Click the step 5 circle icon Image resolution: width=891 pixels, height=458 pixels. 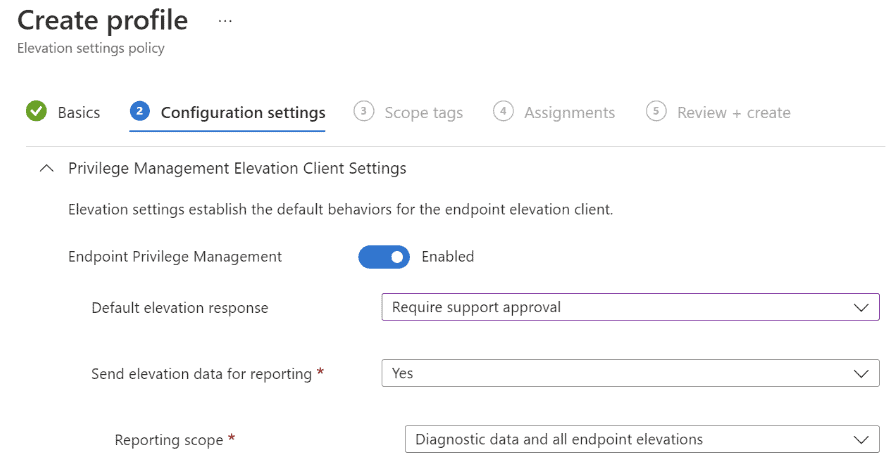656,111
